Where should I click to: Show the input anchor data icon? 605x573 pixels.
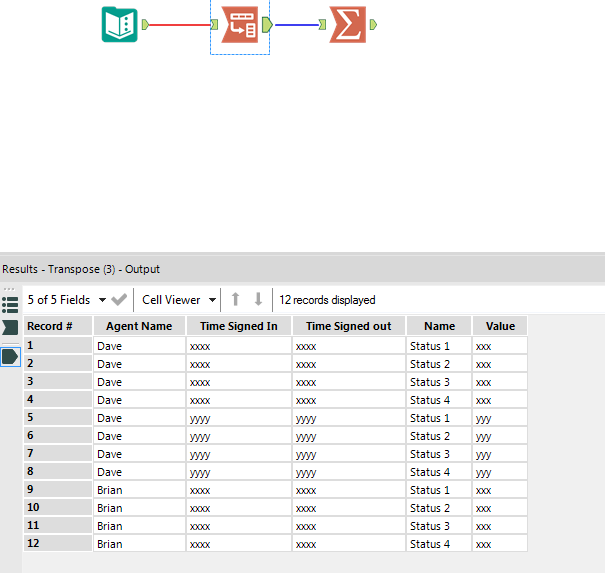click(10, 327)
